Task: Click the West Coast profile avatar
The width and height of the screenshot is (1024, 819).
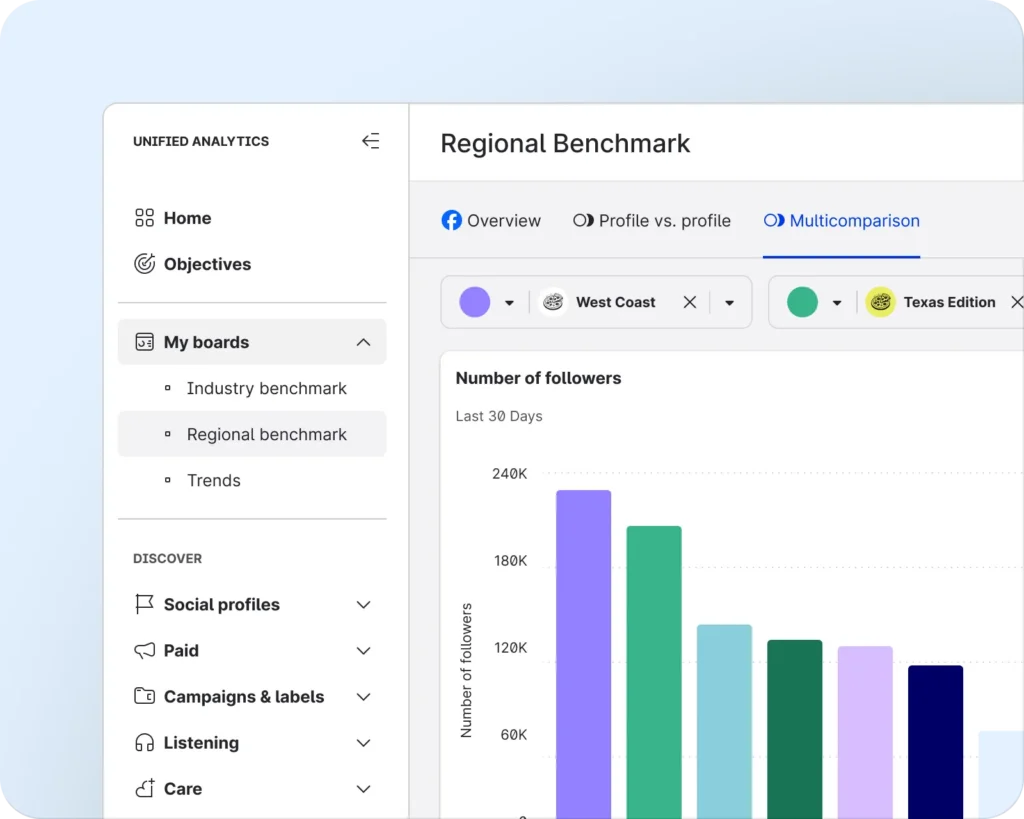Action: click(553, 302)
